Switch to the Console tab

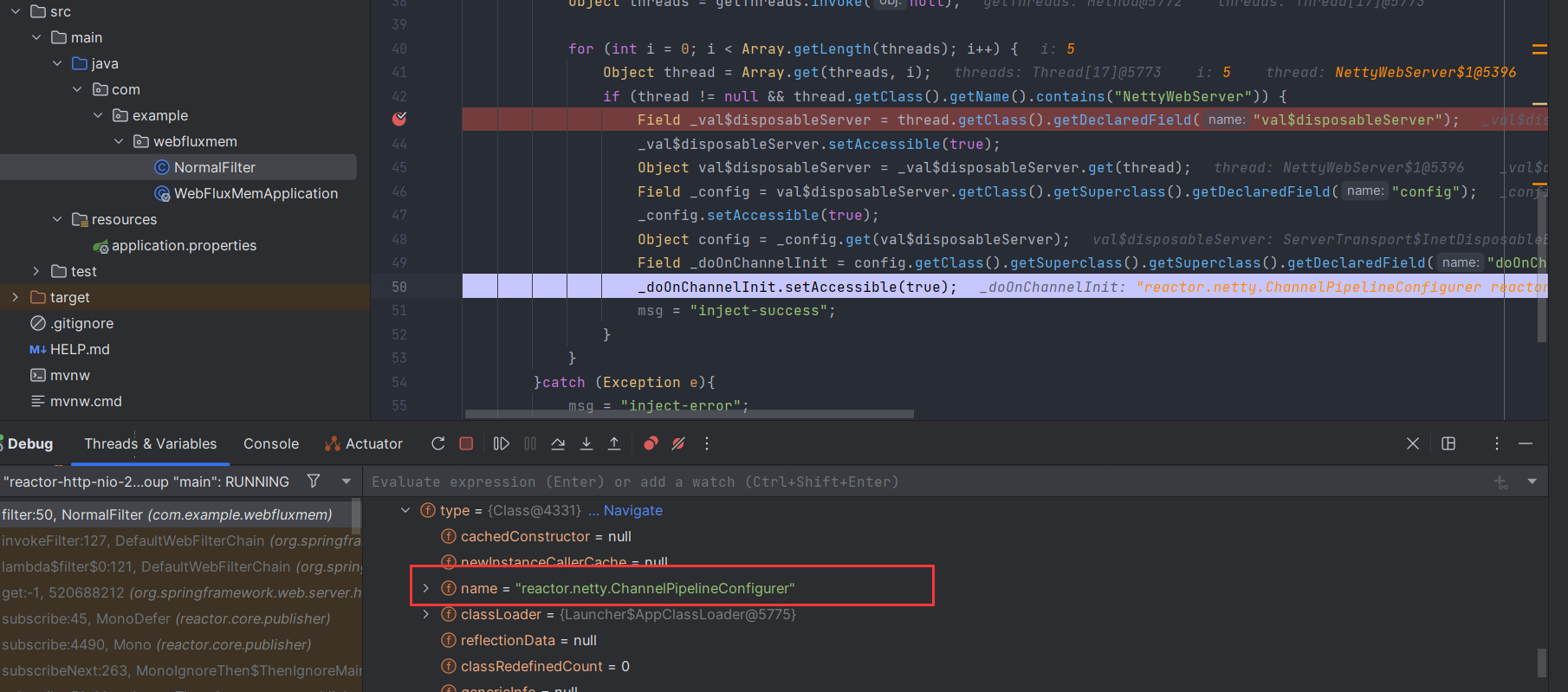click(271, 443)
